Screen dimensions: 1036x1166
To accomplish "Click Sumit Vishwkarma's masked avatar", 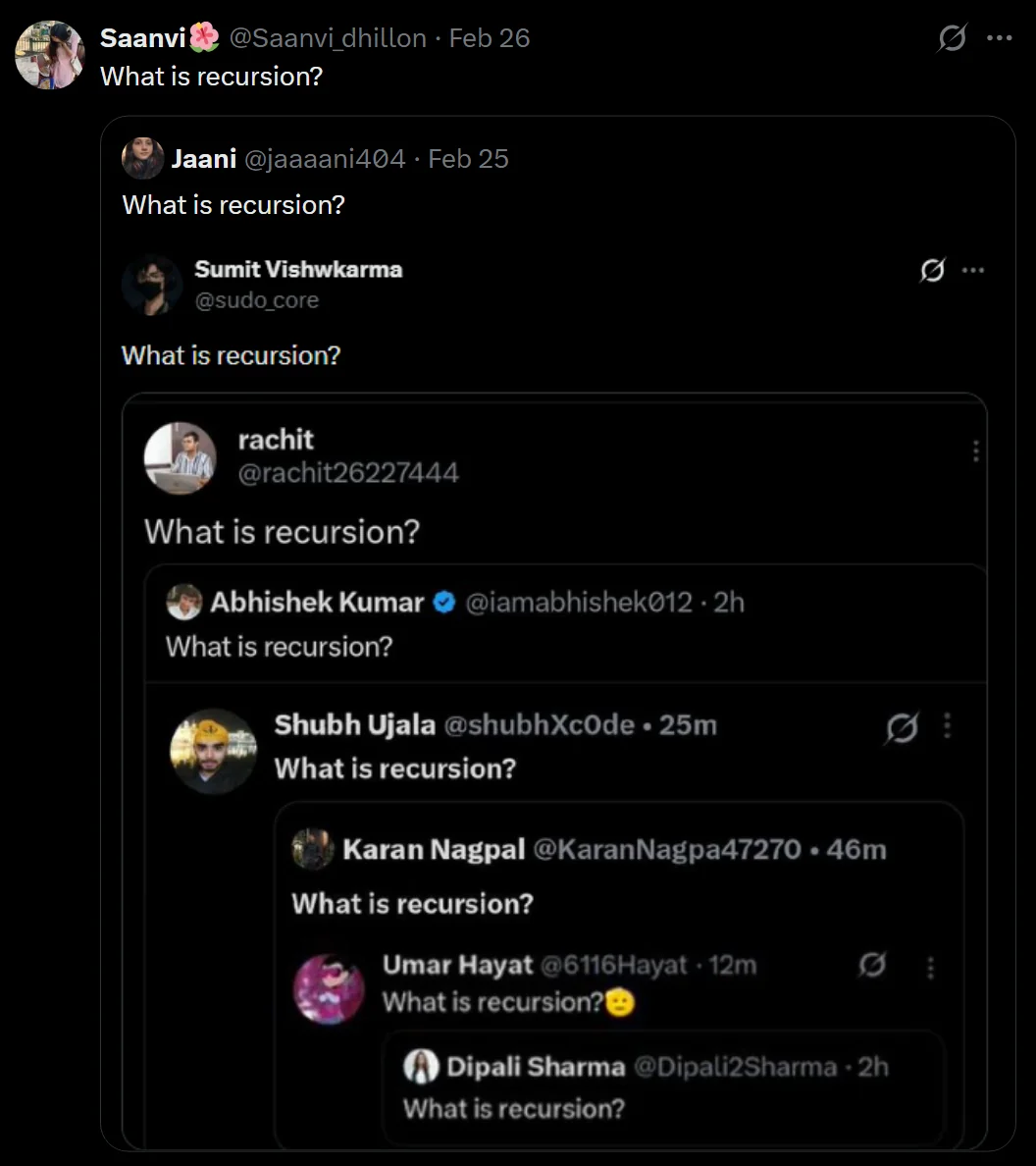I will point(152,285).
